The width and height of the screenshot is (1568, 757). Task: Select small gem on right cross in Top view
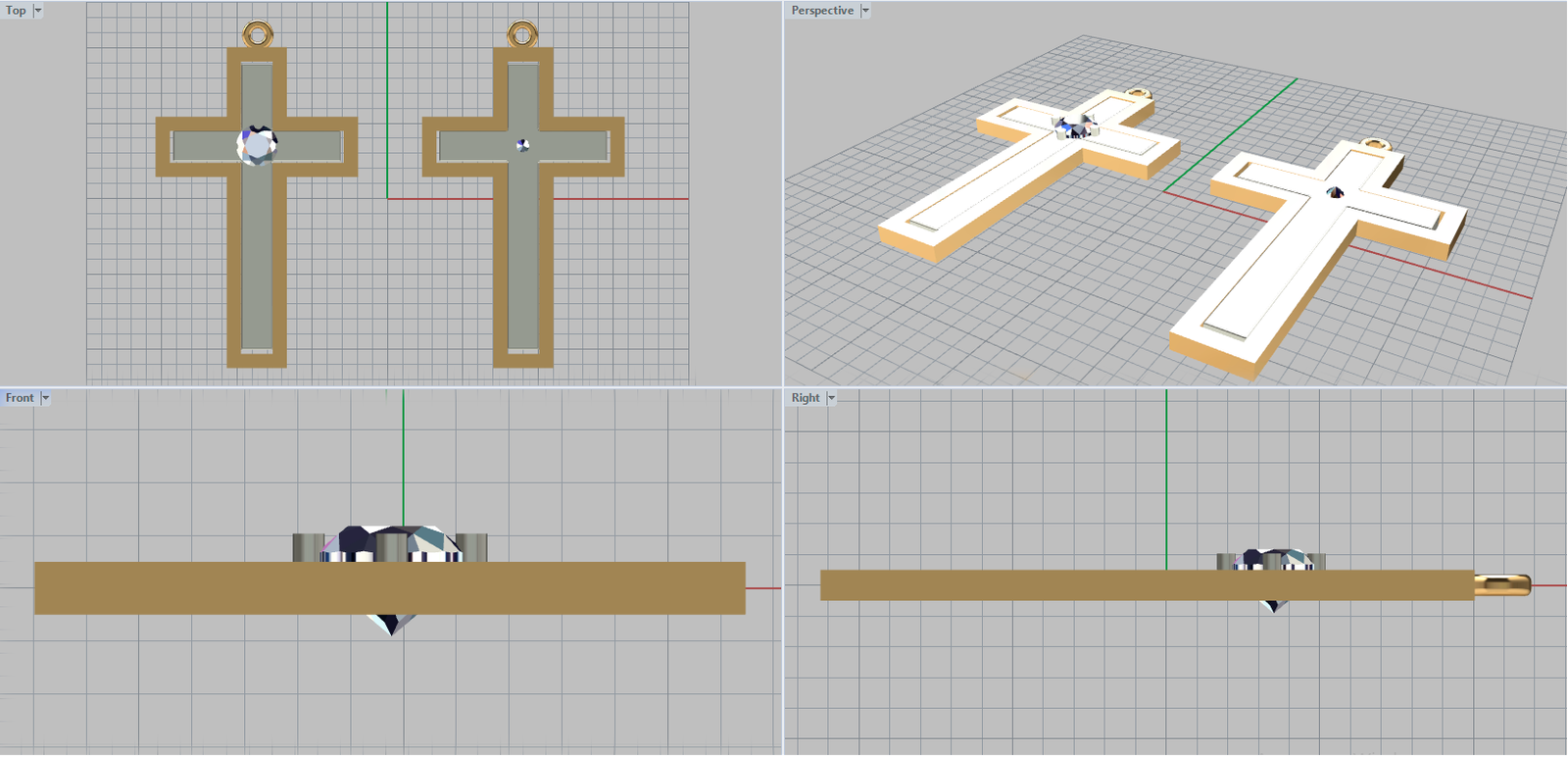click(523, 145)
